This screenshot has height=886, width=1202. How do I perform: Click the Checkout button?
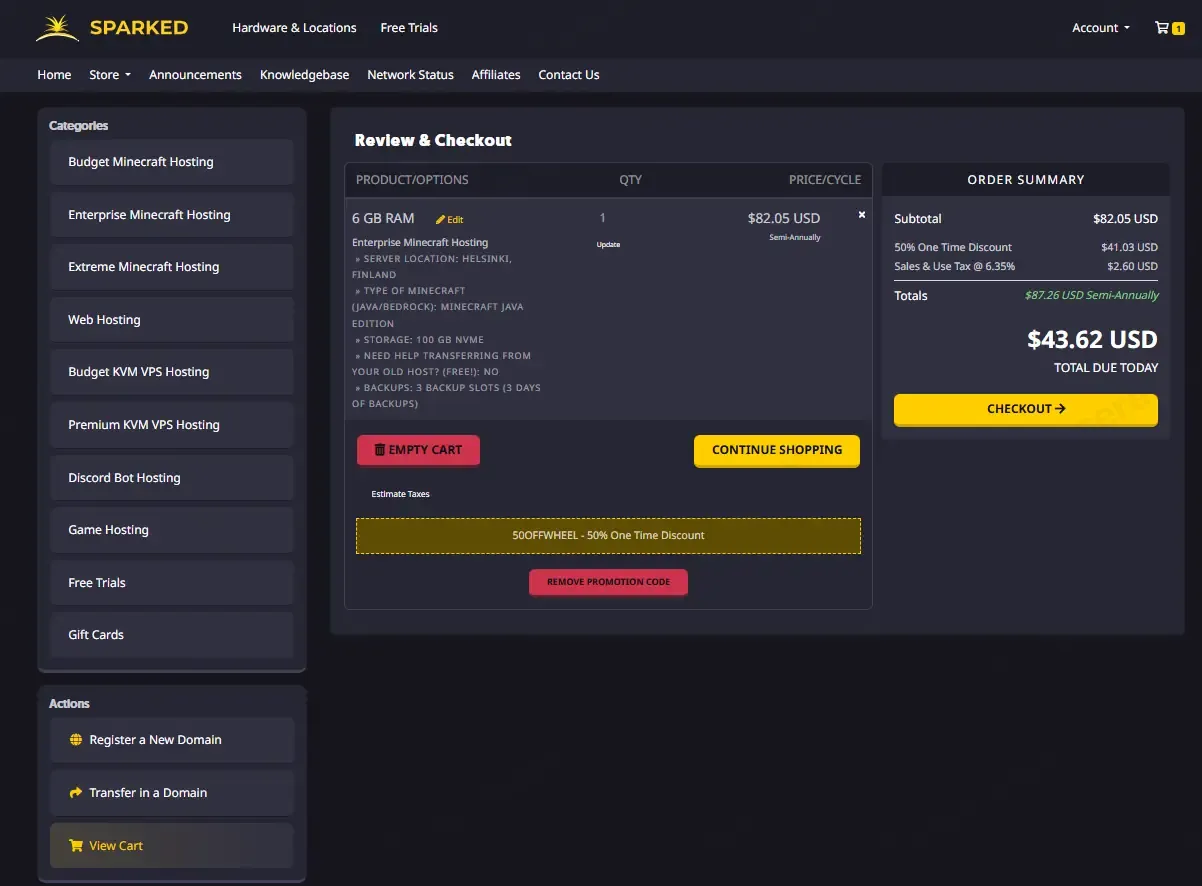pos(1026,409)
